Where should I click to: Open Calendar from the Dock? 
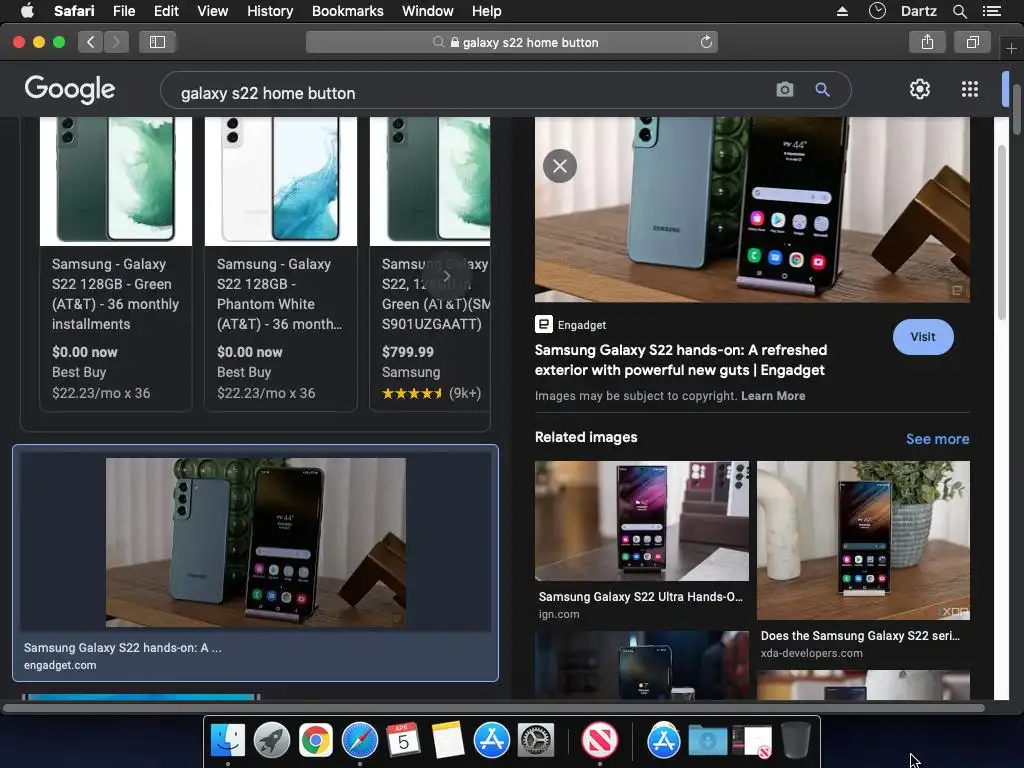(403, 740)
